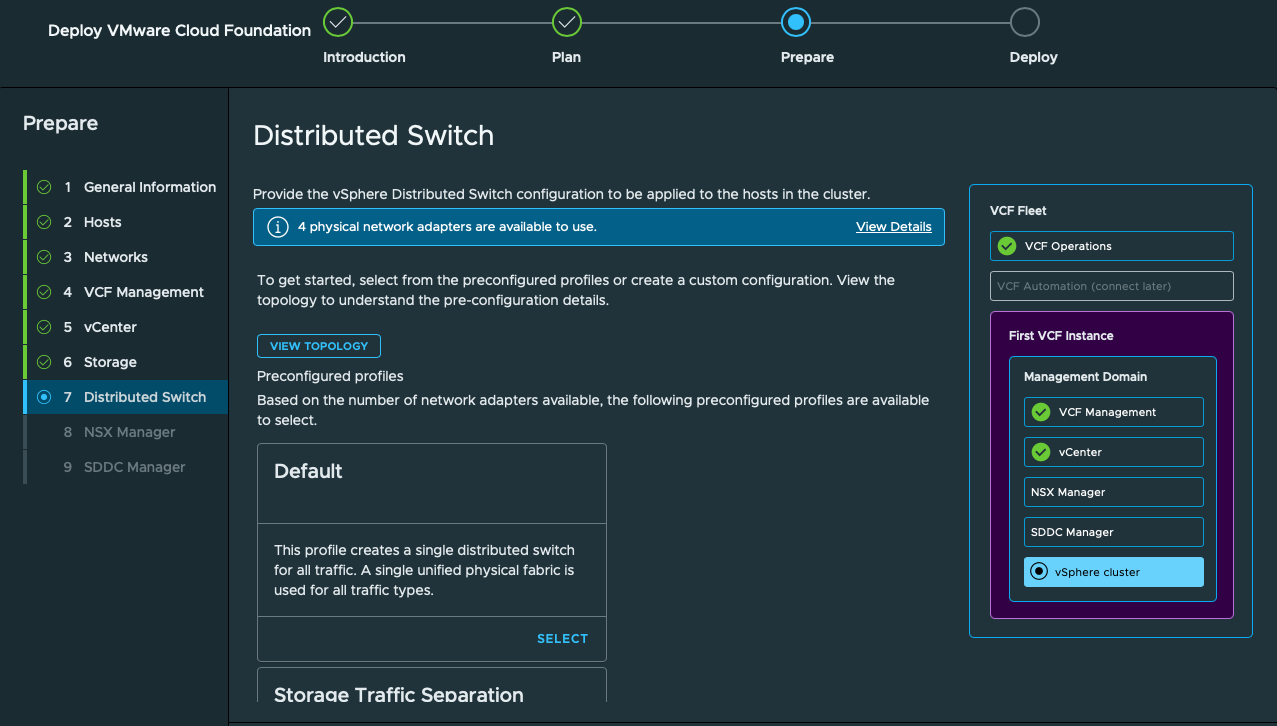This screenshot has height=726, width=1277.
Task: Click green check in Management Domain vCenter box
Action: pyautogui.click(x=1041, y=452)
